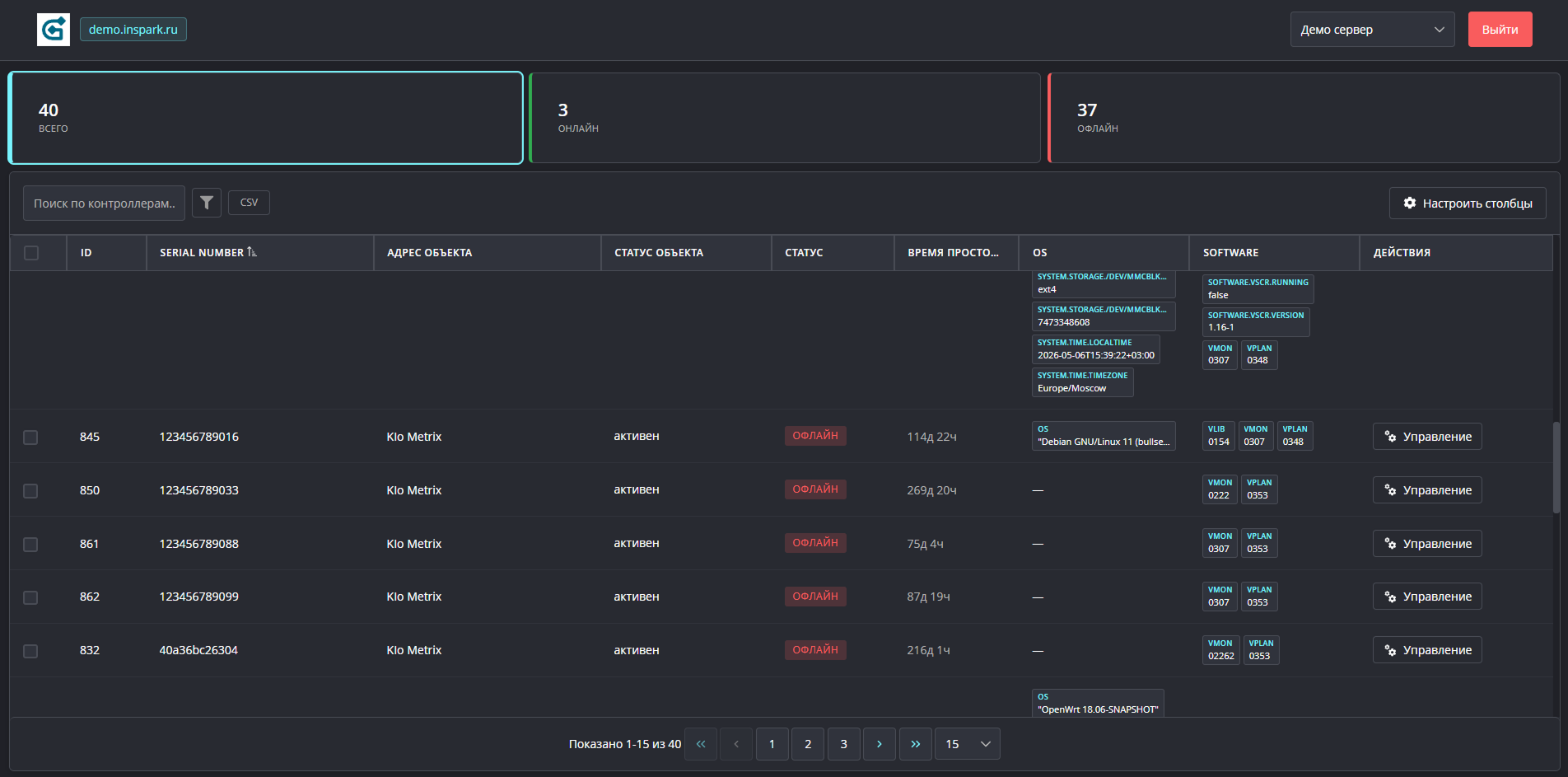Select checkbox for ID 832 row
This screenshot has width=1568, height=777.
(30, 651)
